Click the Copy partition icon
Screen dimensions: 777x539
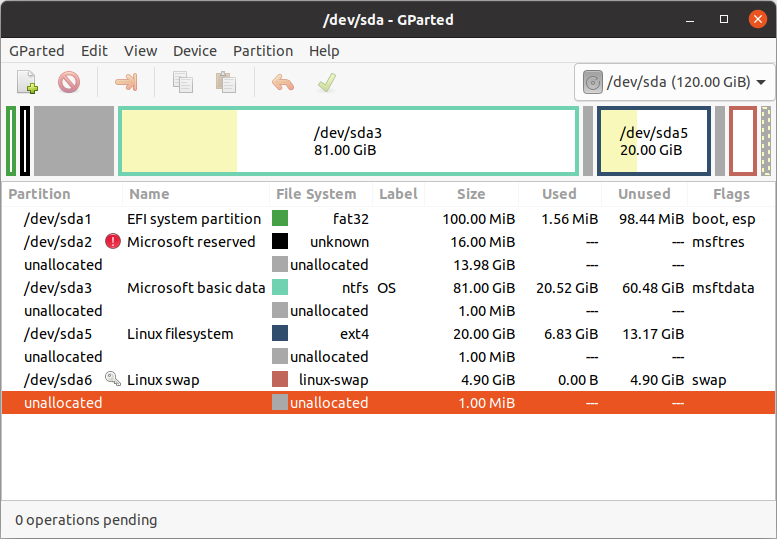coord(183,82)
